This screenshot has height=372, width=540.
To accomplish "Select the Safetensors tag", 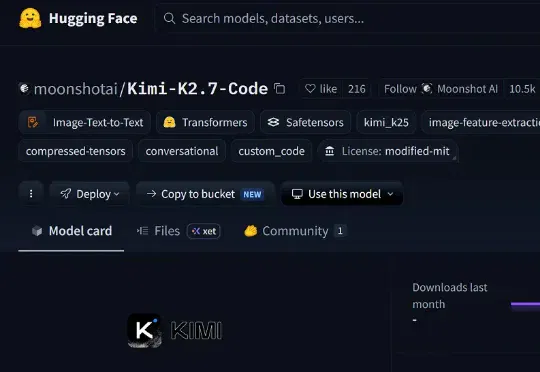I will pyautogui.click(x=305, y=122).
